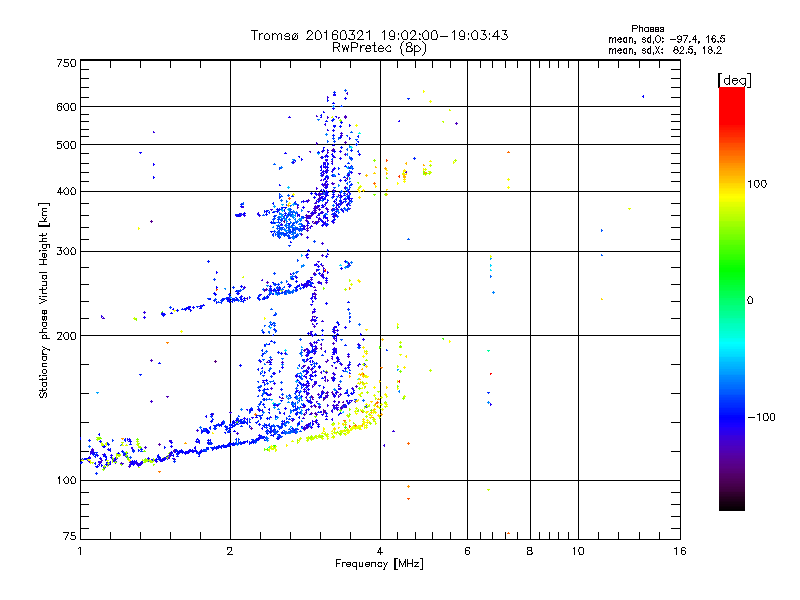Click the 'mean, sd,X: 82.5, 18.2' line
Image resolution: width=800 pixels, height=600 pixels.
pos(665,50)
